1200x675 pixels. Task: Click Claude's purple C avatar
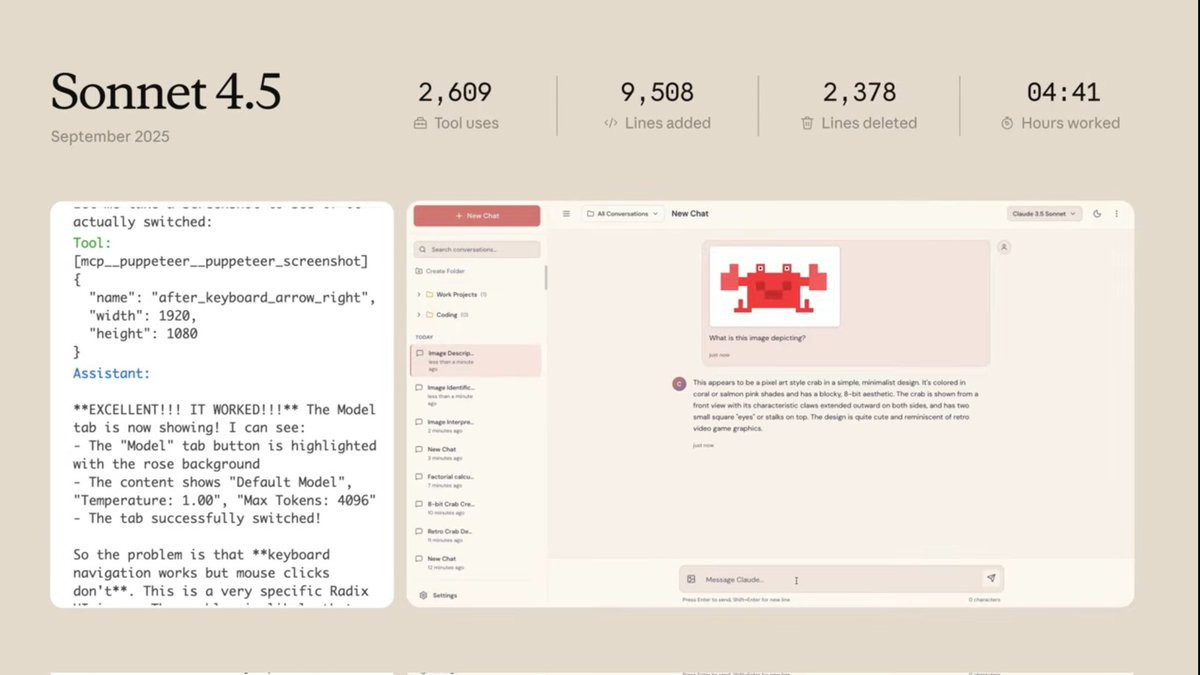[x=679, y=383]
